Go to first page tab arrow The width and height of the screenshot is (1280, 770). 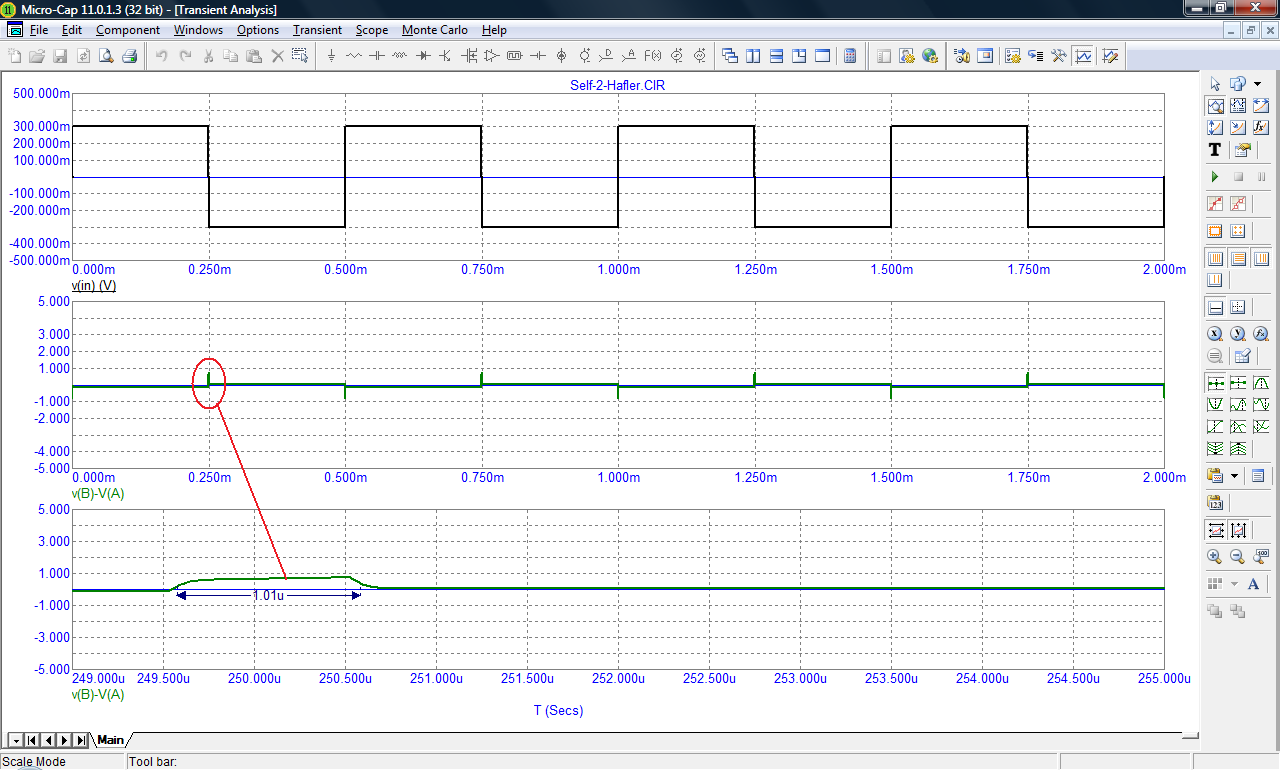pos(32,740)
